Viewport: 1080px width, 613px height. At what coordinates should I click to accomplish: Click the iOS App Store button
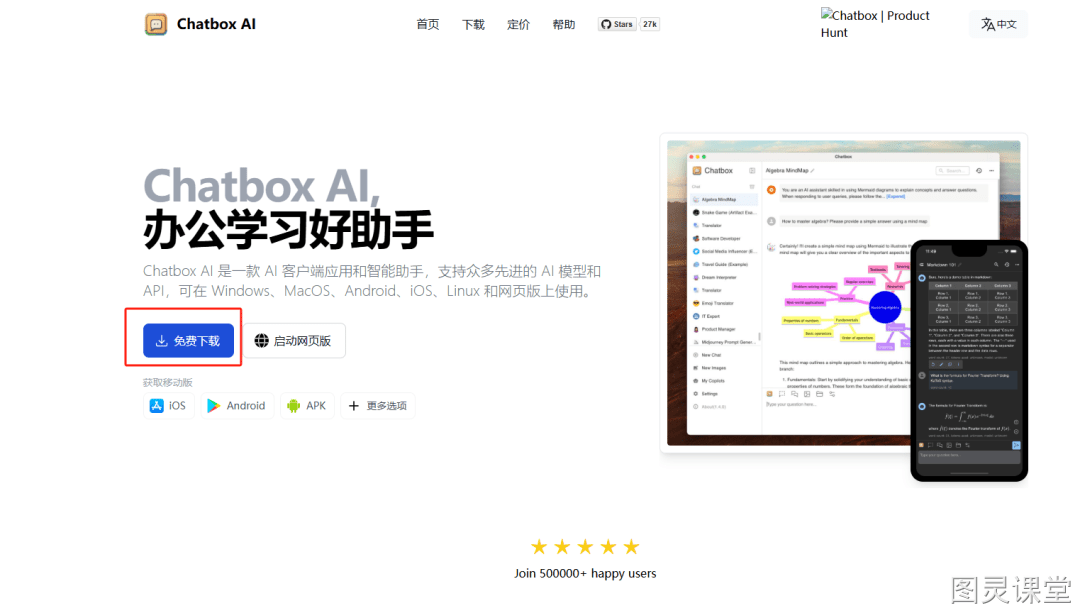pyautogui.click(x=169, y=406)
